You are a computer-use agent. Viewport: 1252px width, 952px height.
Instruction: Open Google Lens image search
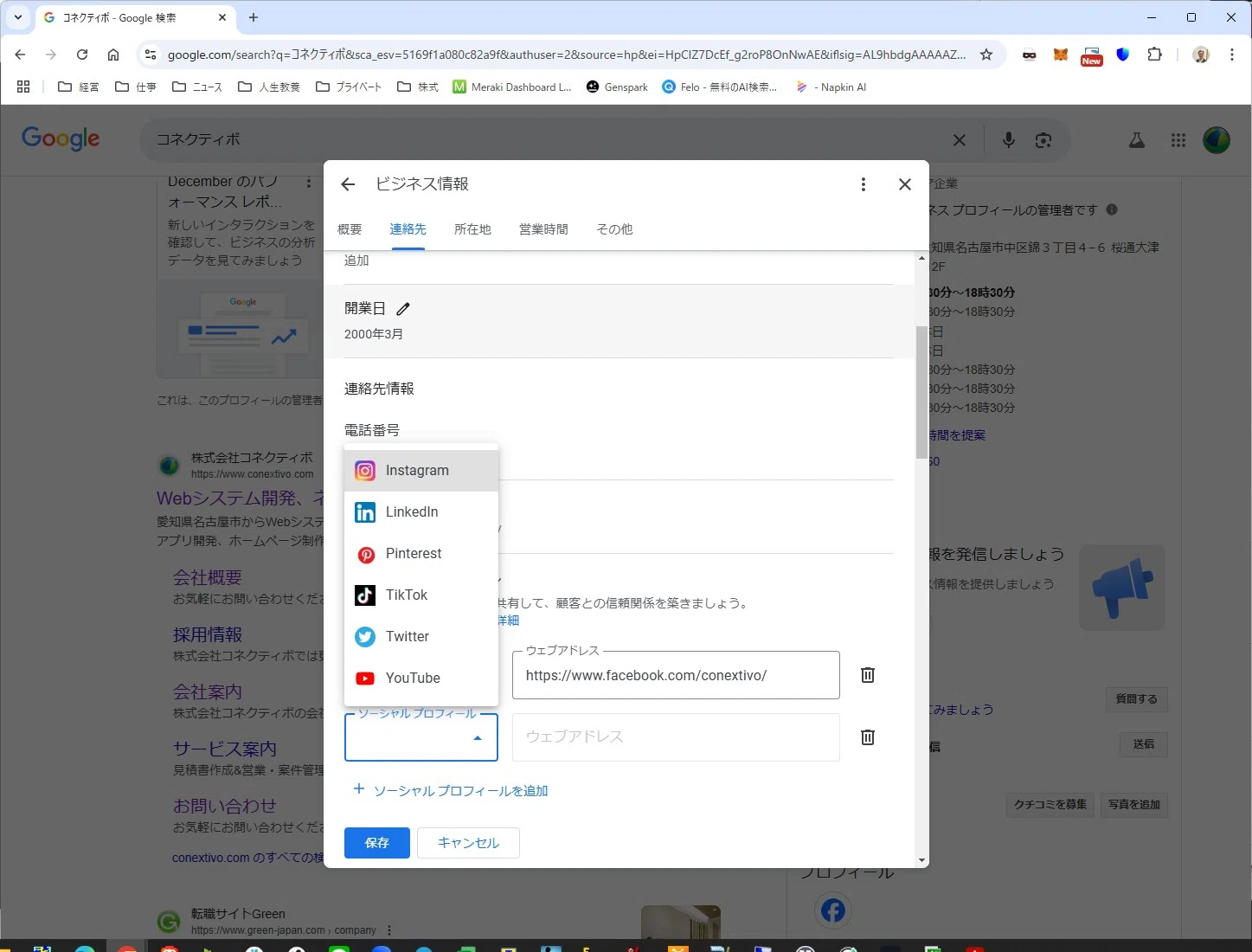[x=1043, y=140]
